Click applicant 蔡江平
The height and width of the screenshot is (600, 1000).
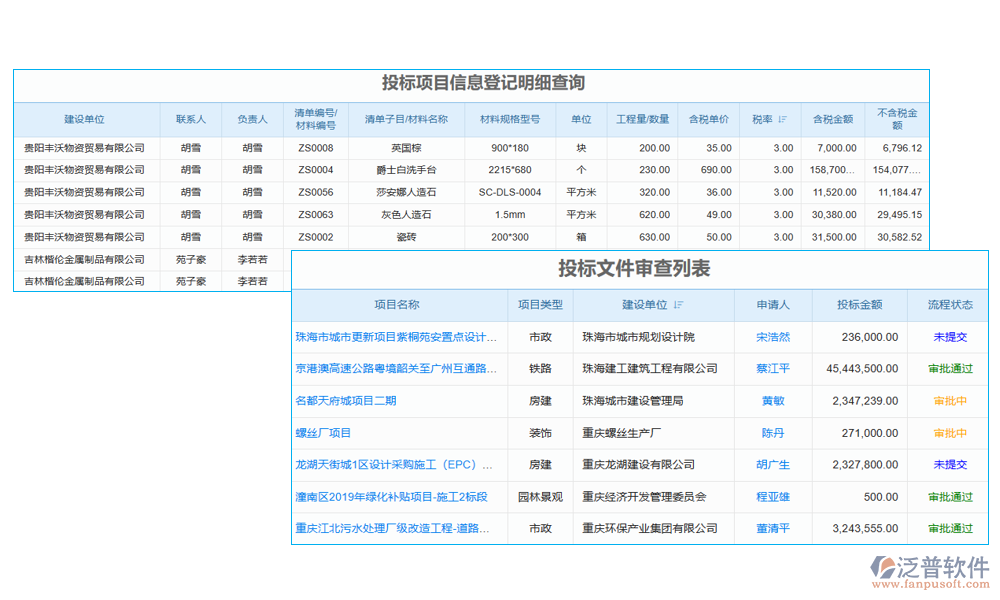point(770,369)
